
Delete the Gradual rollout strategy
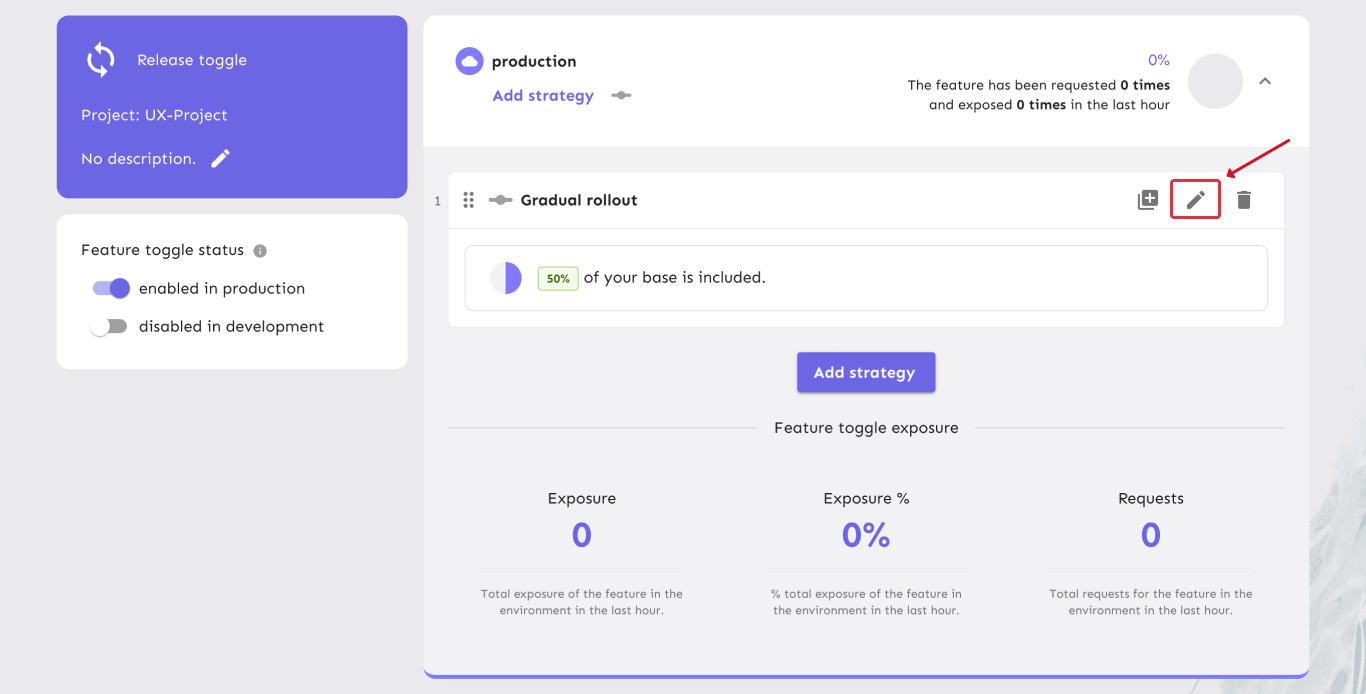click(1243, 200)
